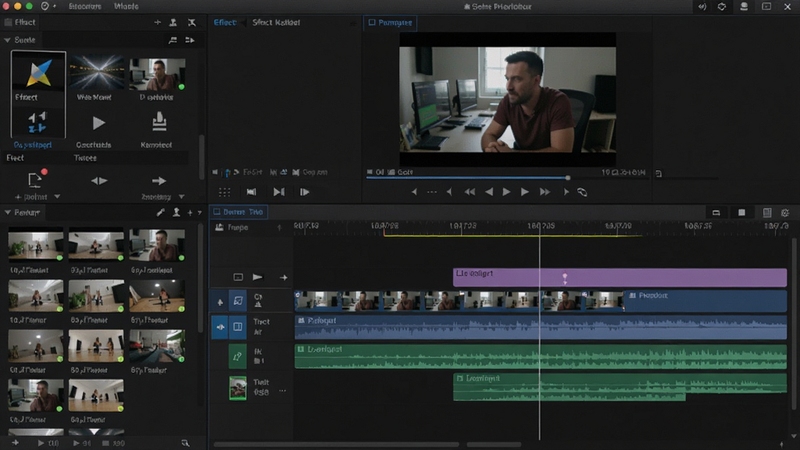Open timeline settings gear icon
This screenshot has width=800, height=450.
pyautogui.click(x=785, y=213)
